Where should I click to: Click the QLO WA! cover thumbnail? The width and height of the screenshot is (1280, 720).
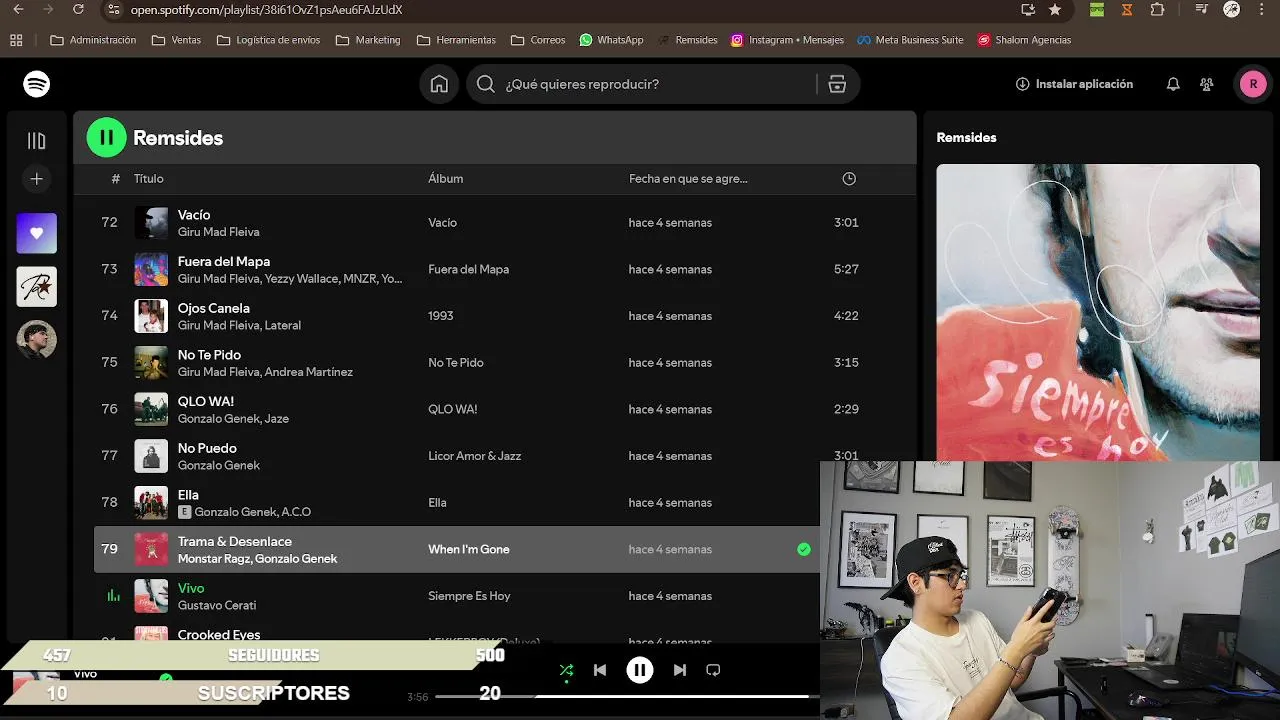point(151,409)
